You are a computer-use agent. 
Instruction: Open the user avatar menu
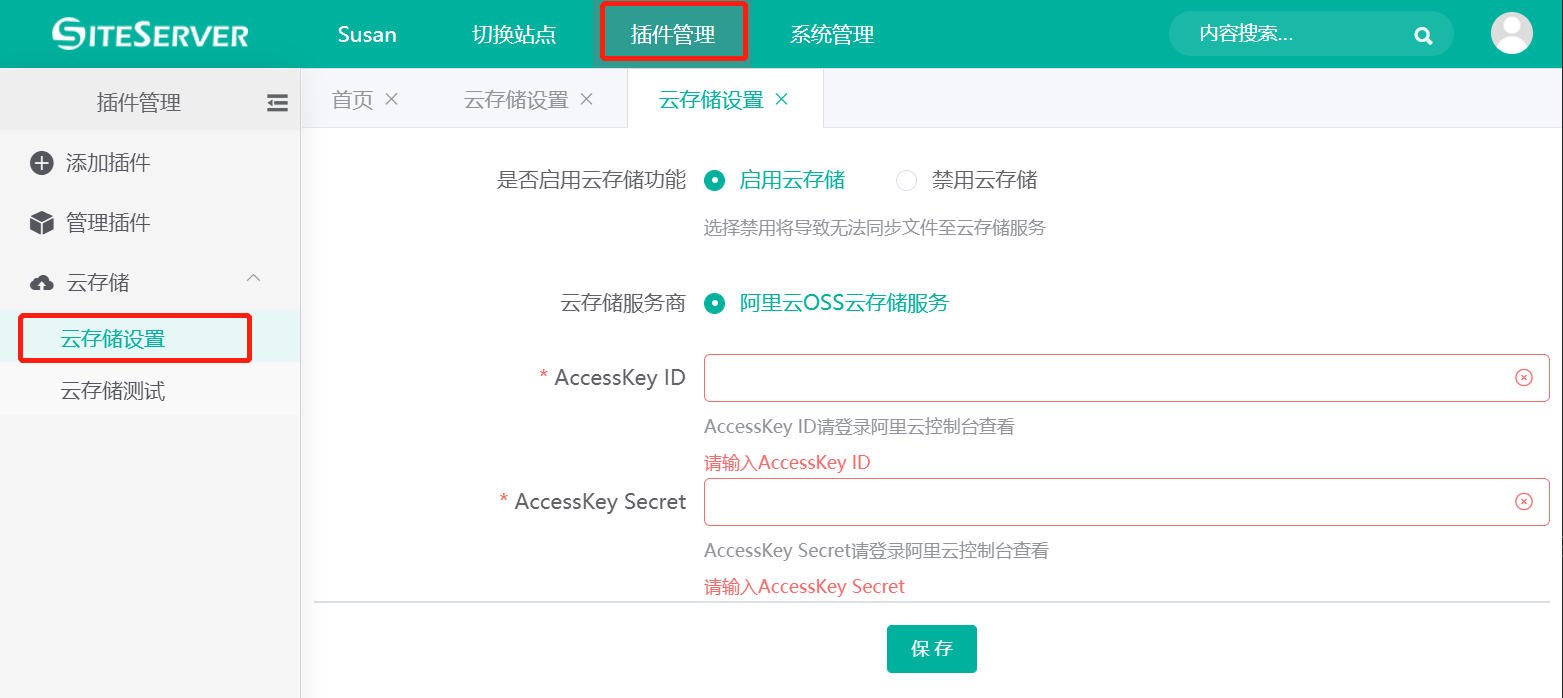[1511, 34]
